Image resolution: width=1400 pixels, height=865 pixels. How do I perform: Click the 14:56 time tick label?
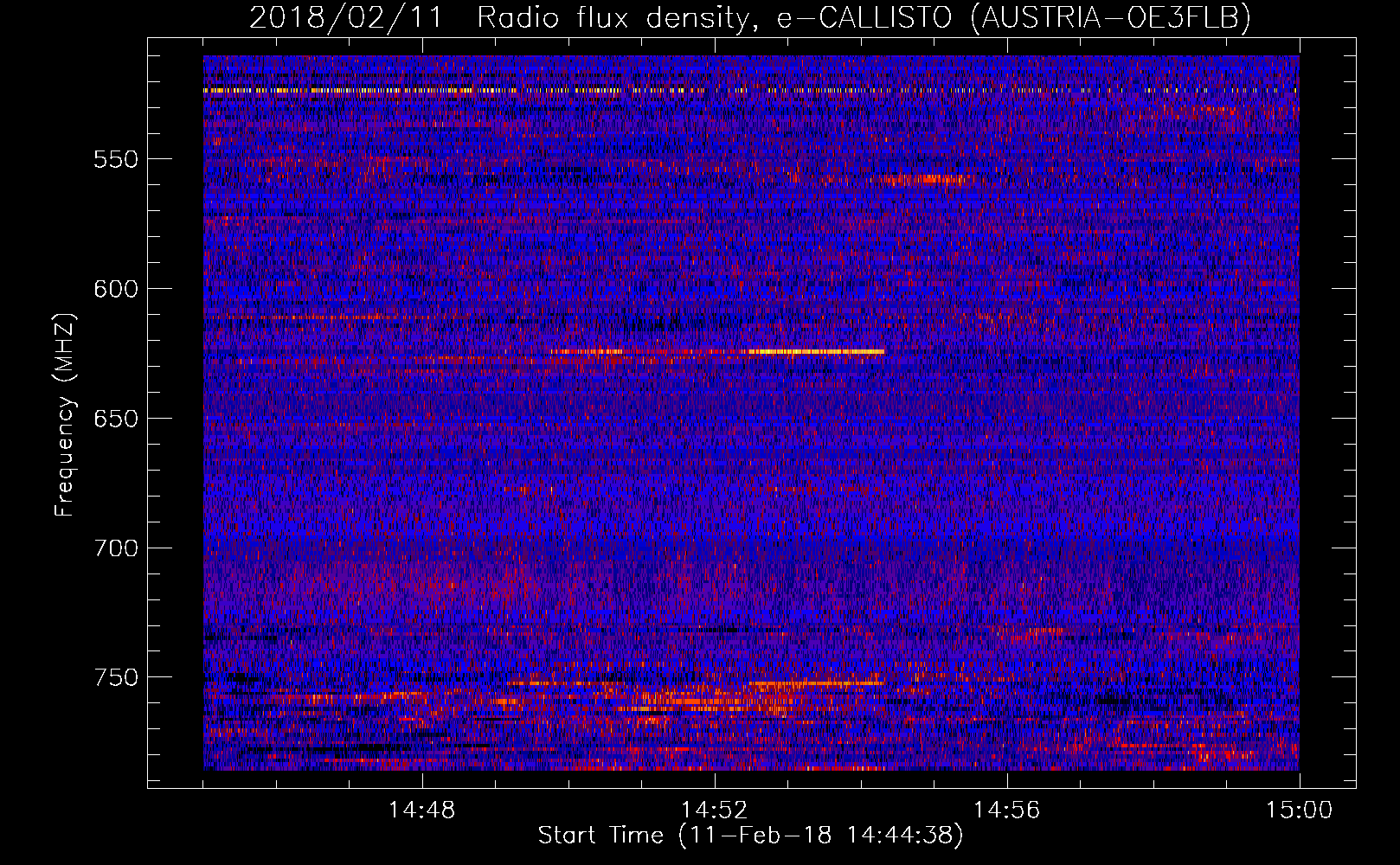[x=1007, y=811]
